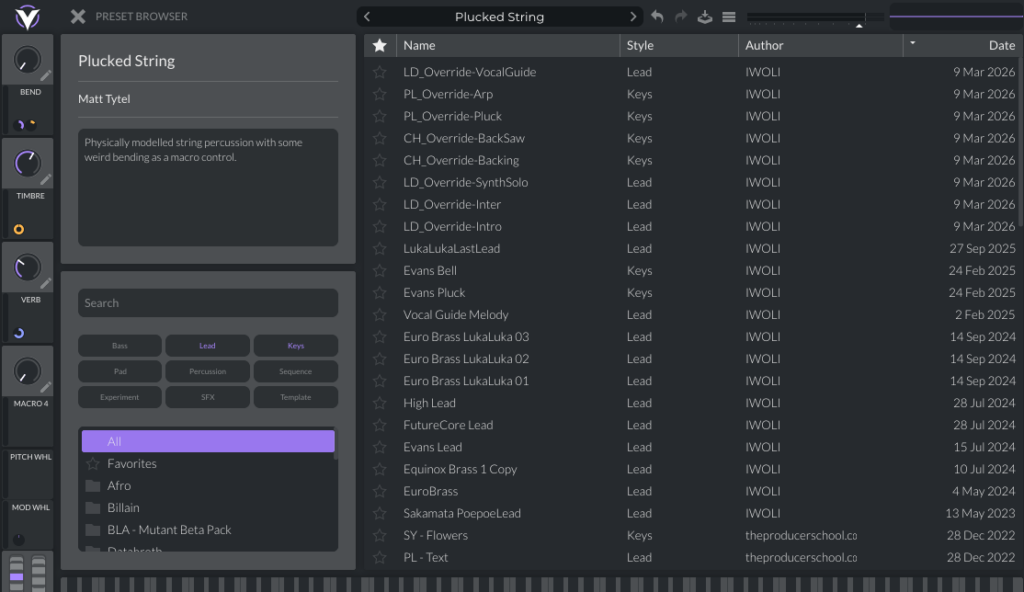Select the Favorites folder in the list
The image size is (1024, 592).
click(x=132, y=464)
